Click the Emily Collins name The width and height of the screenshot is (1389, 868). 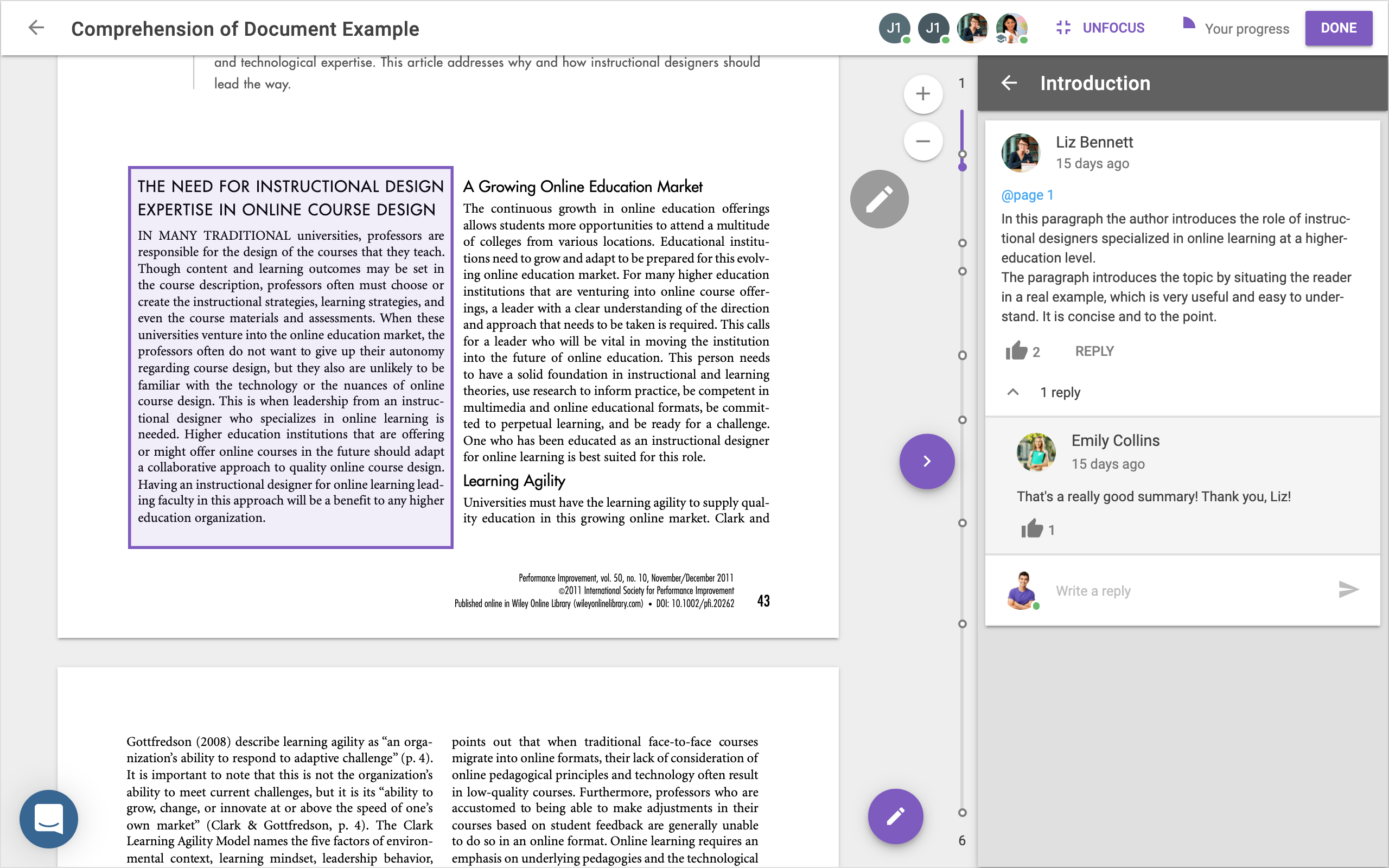pyautogui.click(x=1115, y=441)
